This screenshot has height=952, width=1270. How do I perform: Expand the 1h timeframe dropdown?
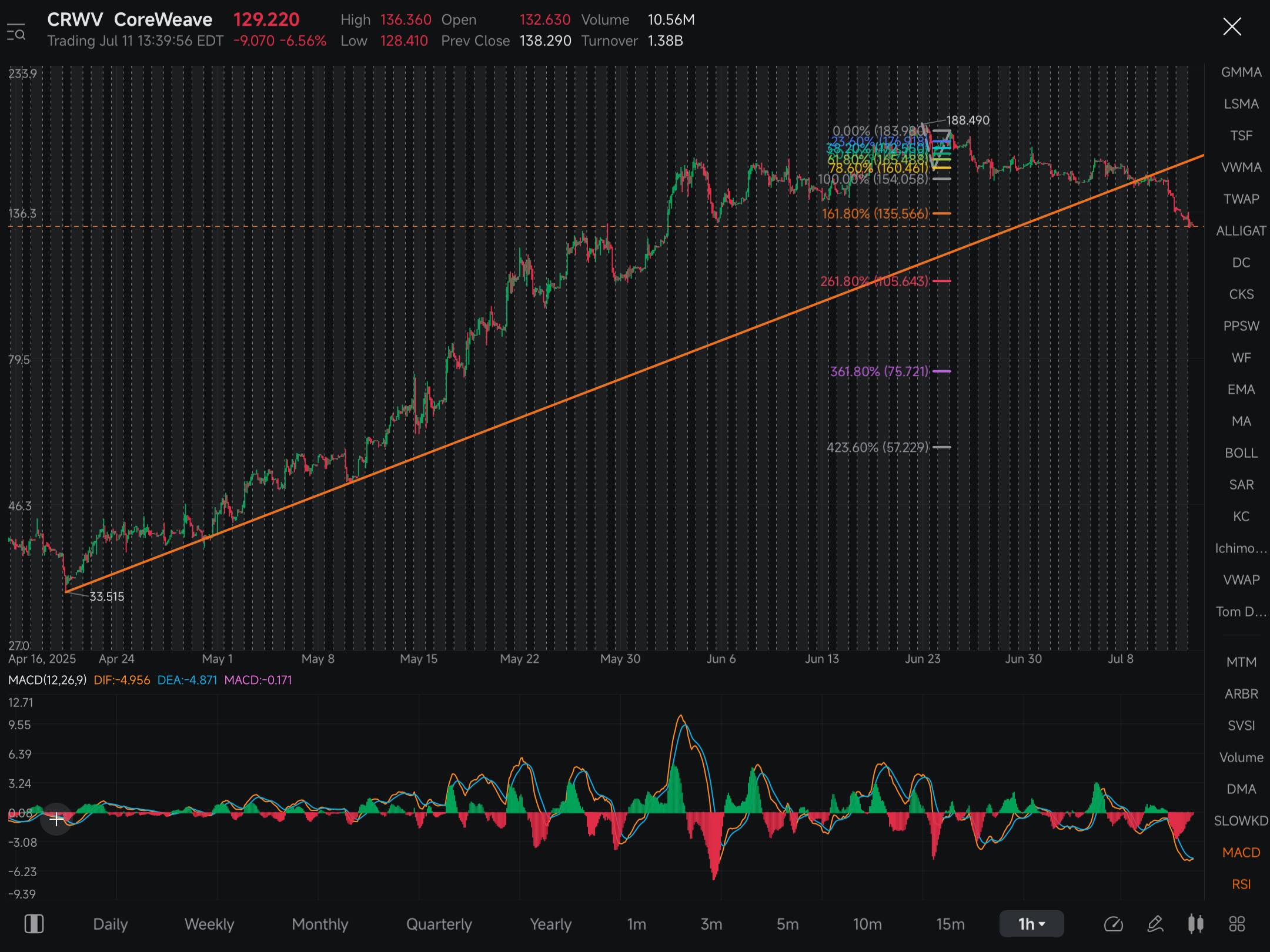(1031, 924)
